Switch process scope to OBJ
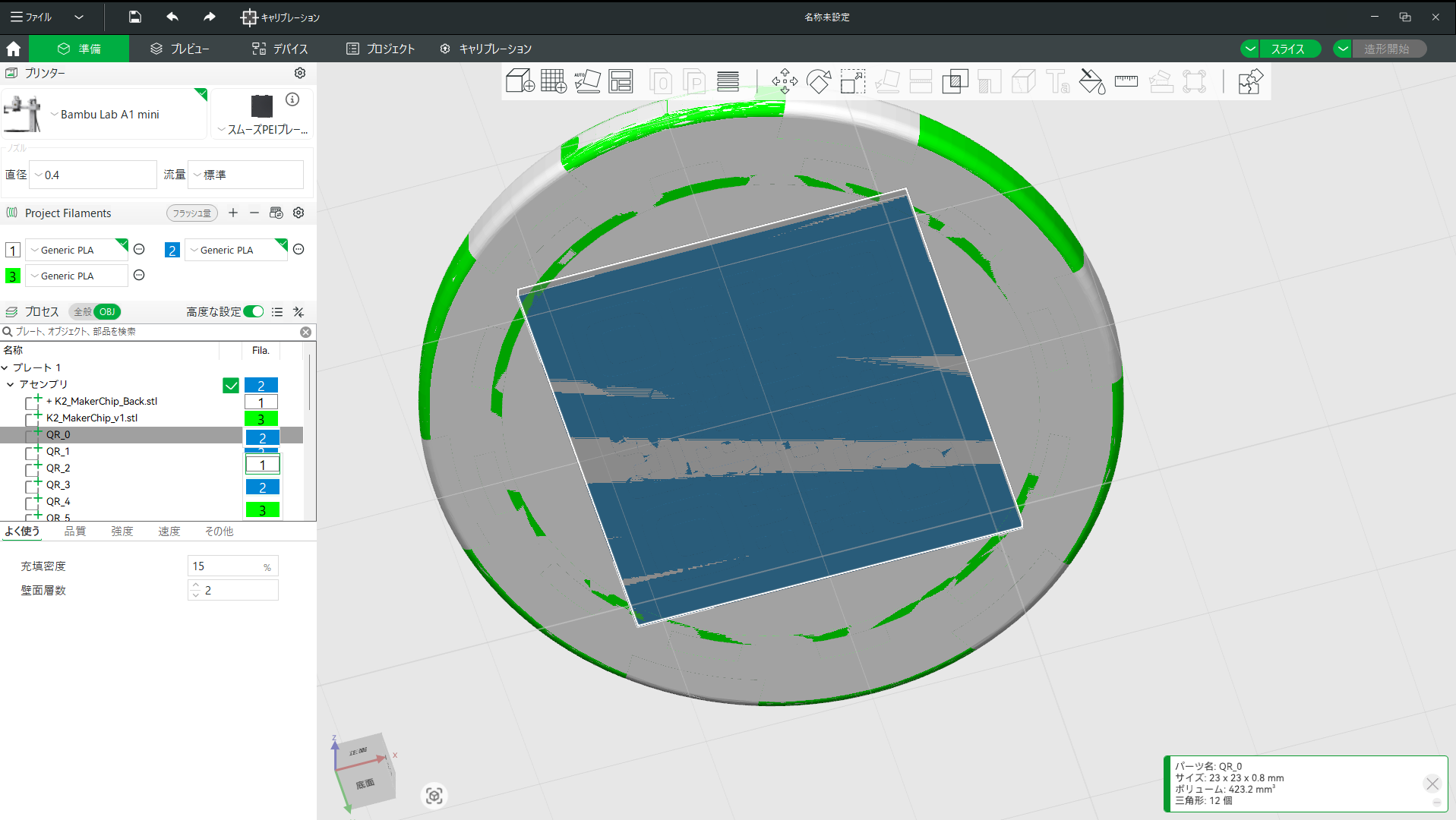Image resolution: width=1456 pixels, height=820 pixels. pyautogui.click(x=107, y=312)
